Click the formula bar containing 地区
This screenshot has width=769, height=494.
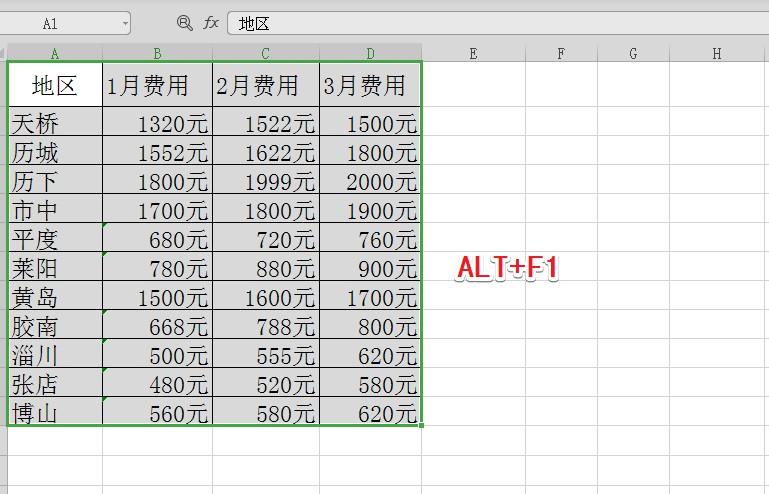tap(498, 24)
